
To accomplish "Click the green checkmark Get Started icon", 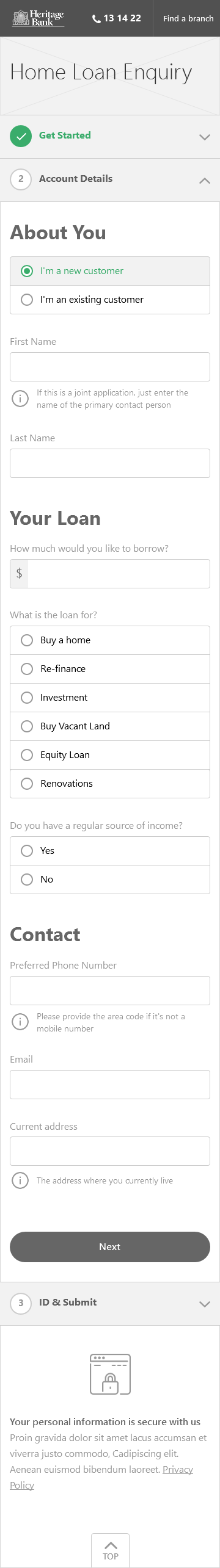I will click(21, 136).
